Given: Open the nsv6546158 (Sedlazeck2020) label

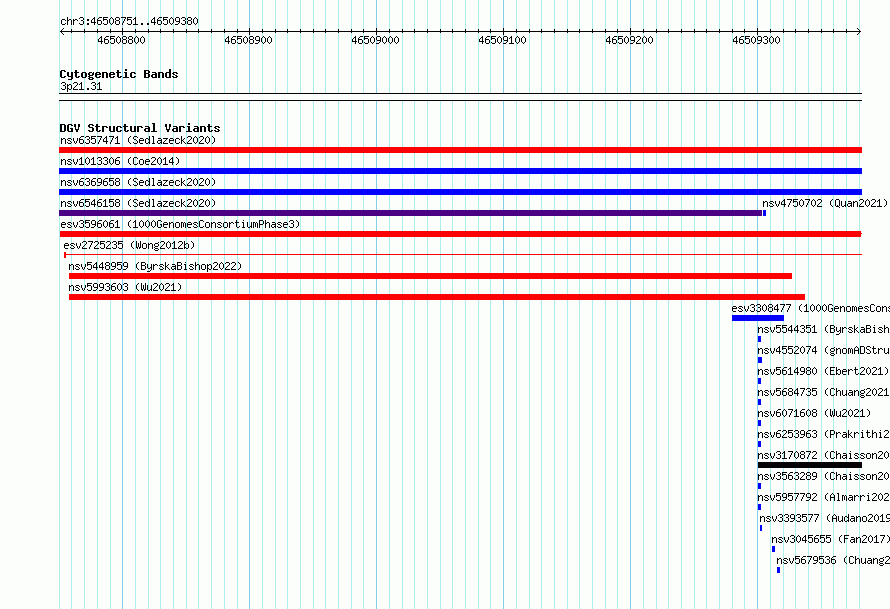Looking at the screenshot, I should click(x=138, y=203).
